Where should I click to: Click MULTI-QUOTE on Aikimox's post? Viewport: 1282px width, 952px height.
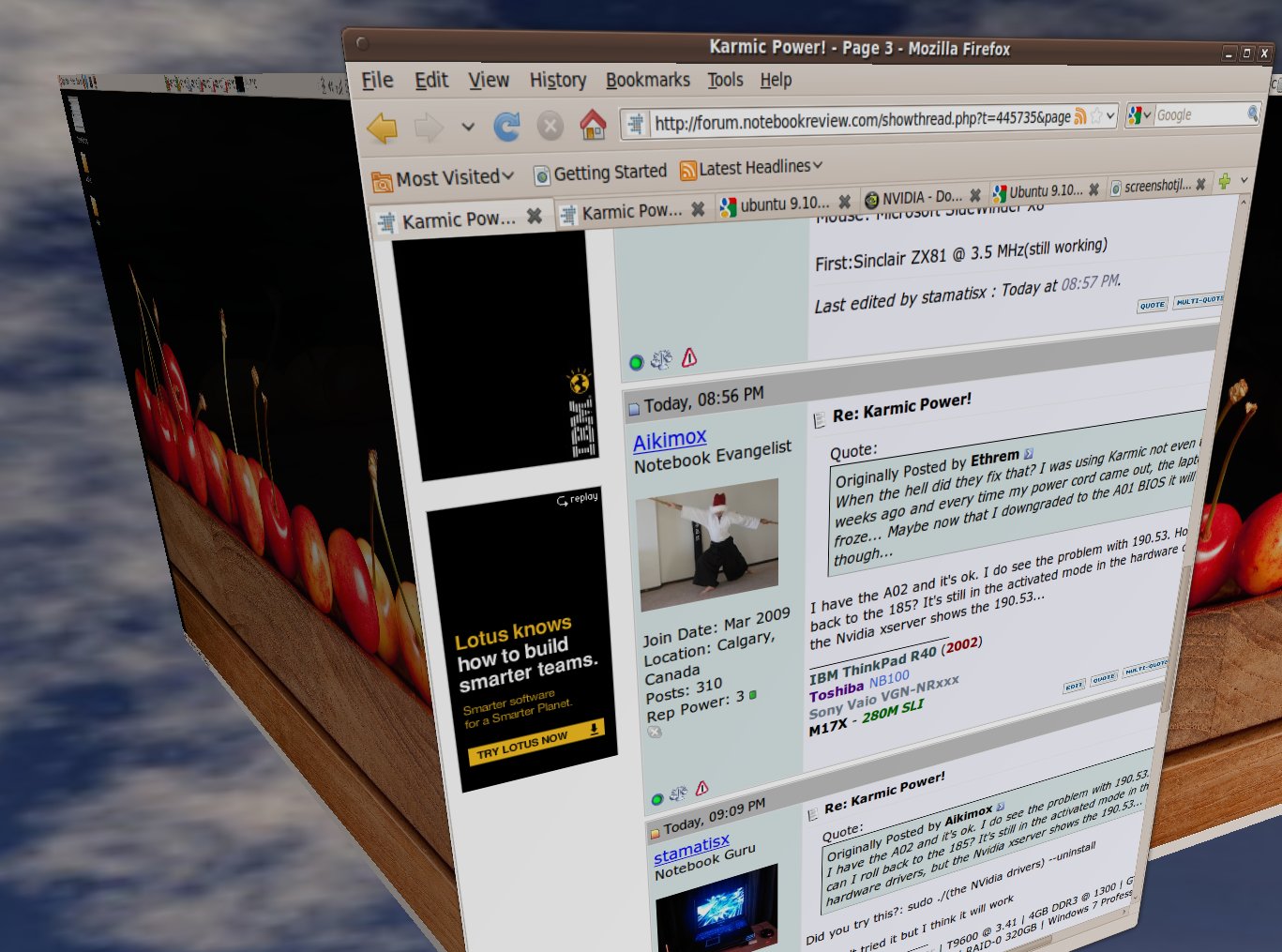coord(1145,668)
